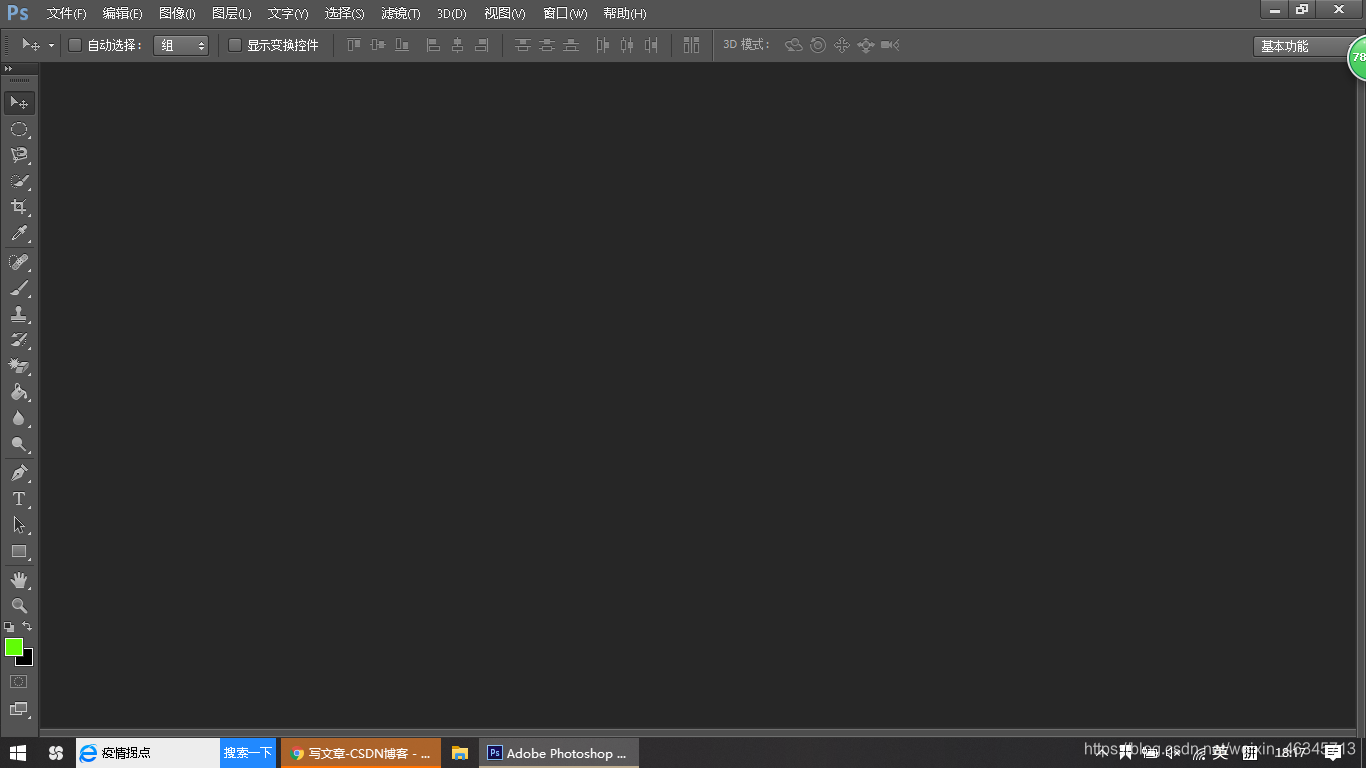The height and width of the screenshot is (768, 1366).
Task: Select the Hand tool
Action: (x=19, y=580)
